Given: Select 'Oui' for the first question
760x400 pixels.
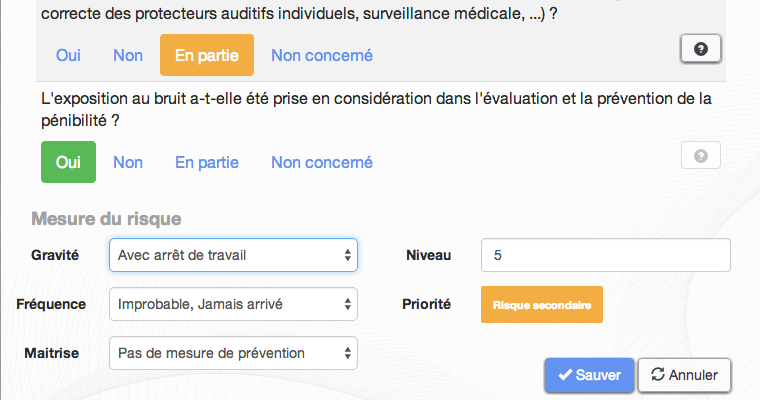Looking at the screenshot, I should (68, 56).
